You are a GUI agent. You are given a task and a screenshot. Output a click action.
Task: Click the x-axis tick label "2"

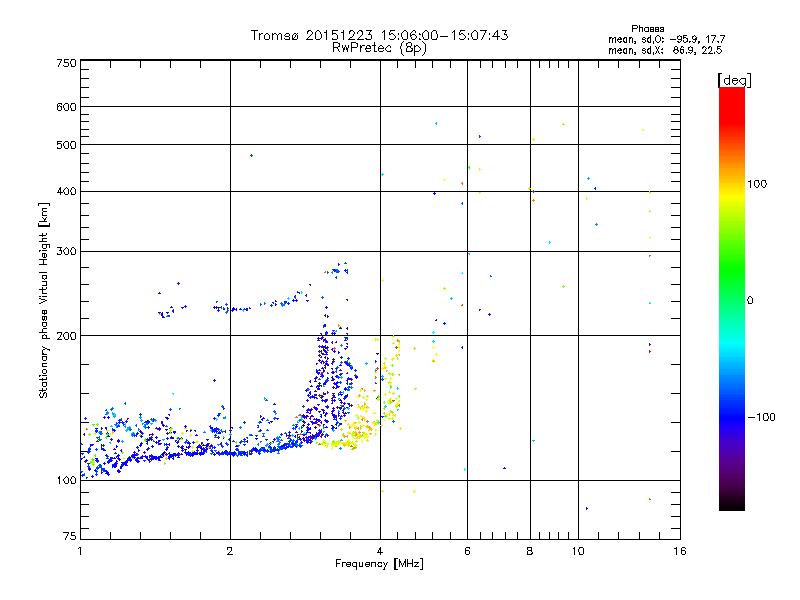[x=230, y=551]
